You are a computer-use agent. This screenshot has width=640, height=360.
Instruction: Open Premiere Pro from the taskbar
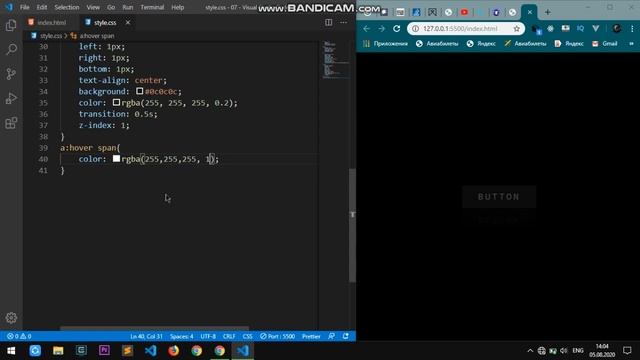click(104, 351)
